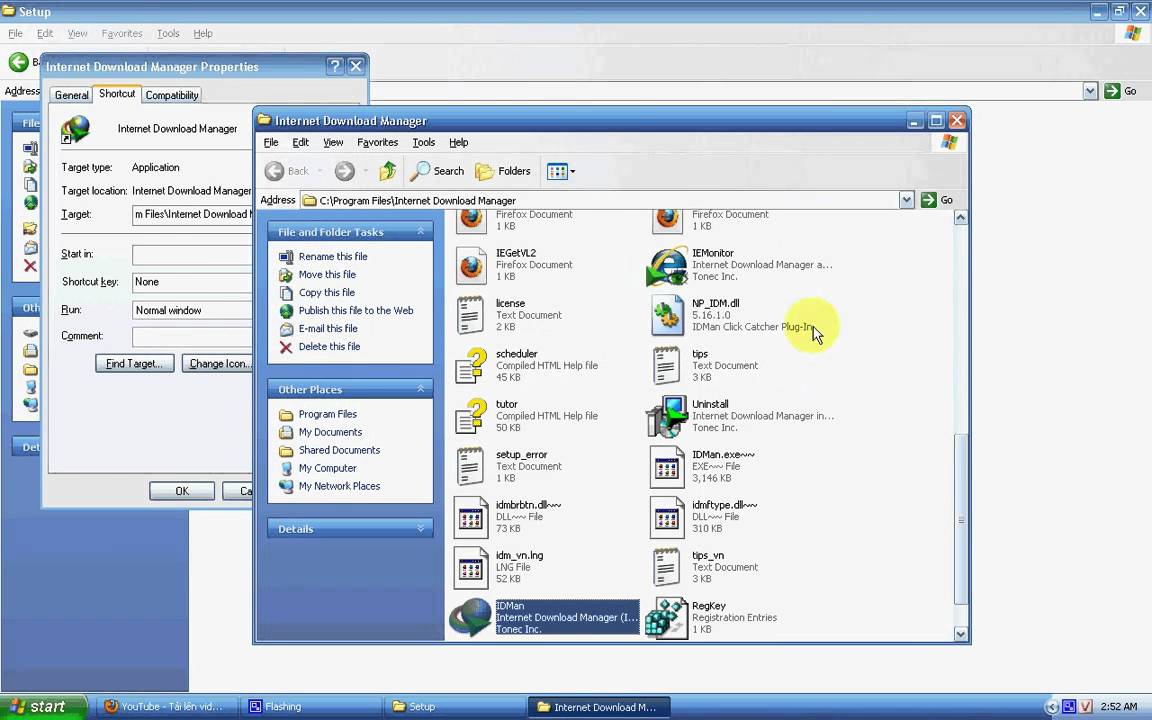This screenshot has height=720, width=1152.
Task: Select the license text document icon
Action: pos(471,315)
